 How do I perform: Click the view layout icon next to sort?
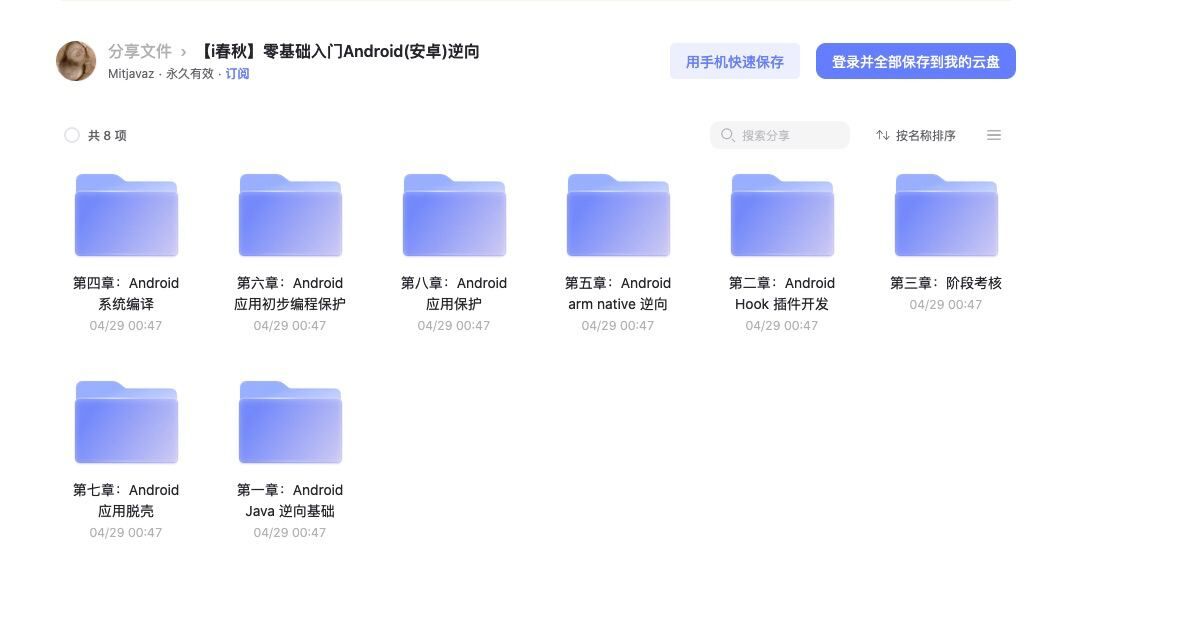(x=994, y=135)
